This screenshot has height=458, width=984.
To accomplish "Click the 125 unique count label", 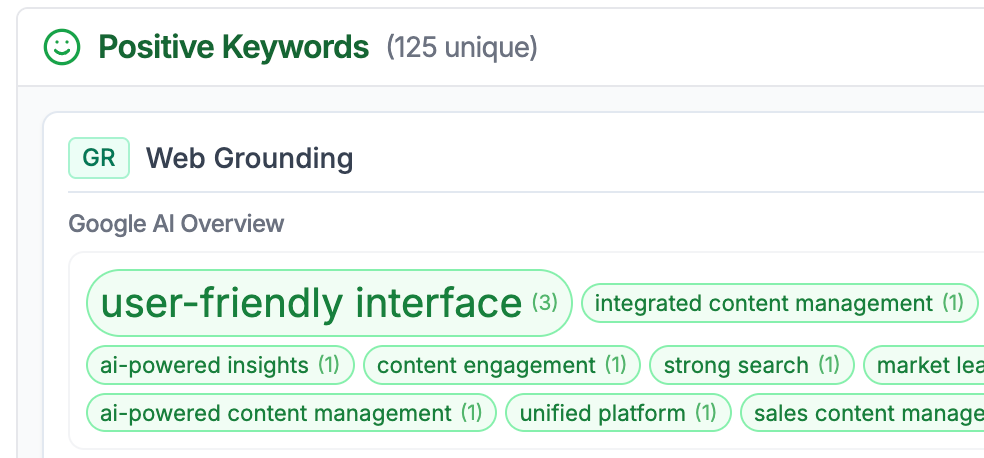I will (462, 47).
